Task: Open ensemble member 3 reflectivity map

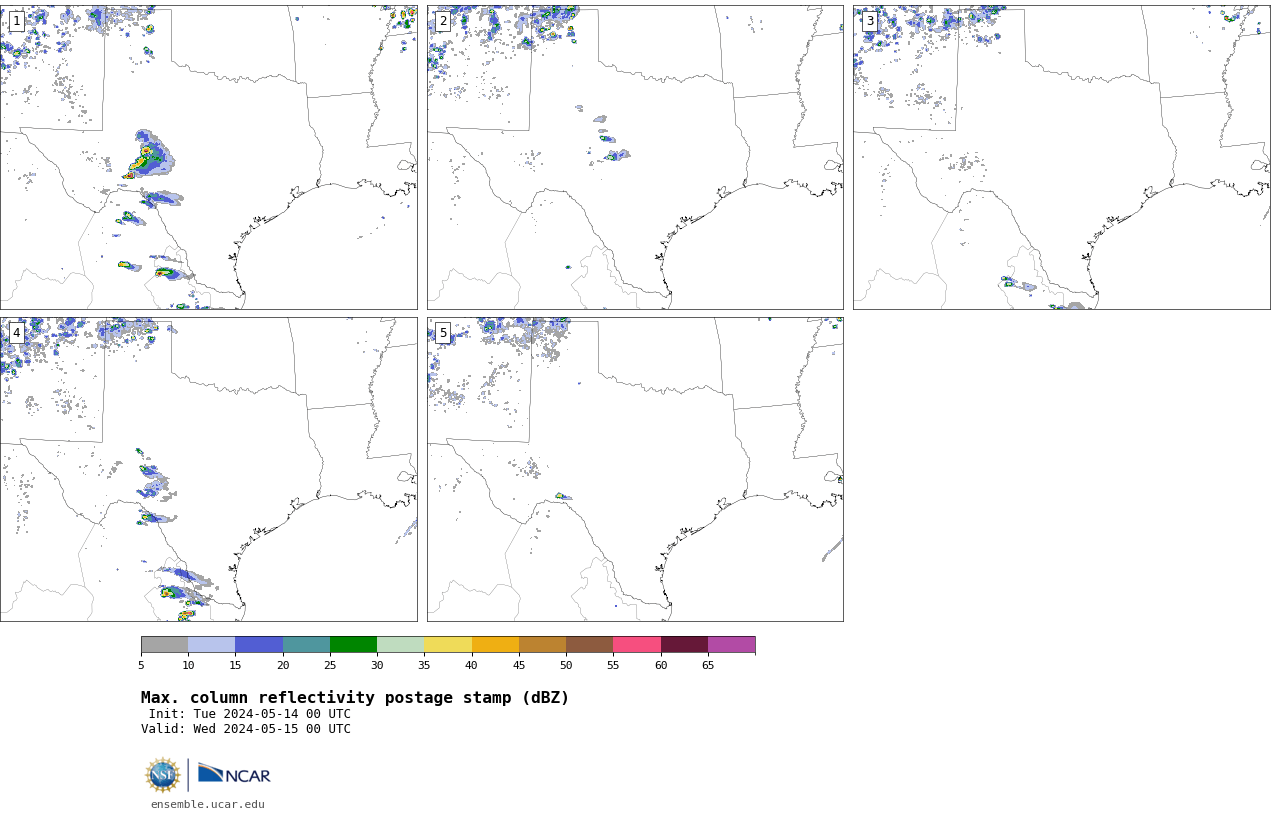Action: click(x=1062, y=157)
